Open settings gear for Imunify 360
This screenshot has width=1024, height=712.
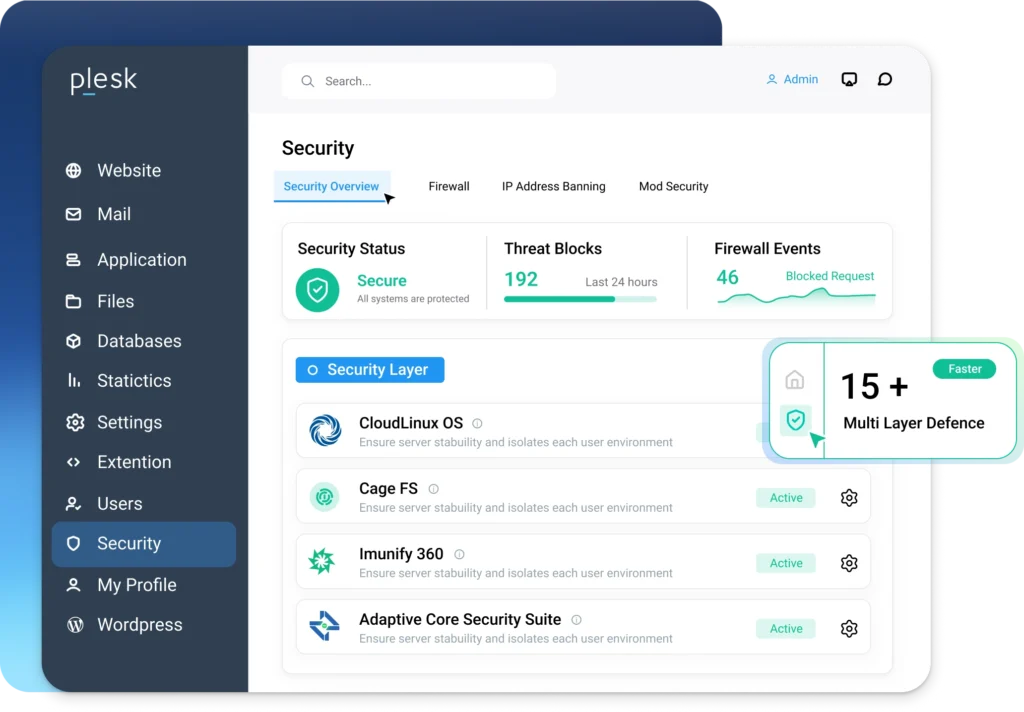click(849, 563)
